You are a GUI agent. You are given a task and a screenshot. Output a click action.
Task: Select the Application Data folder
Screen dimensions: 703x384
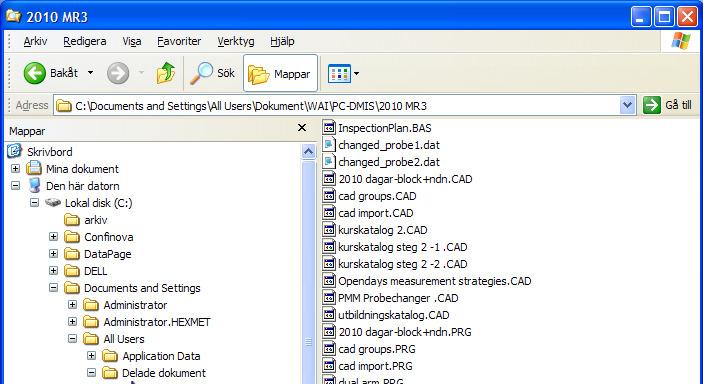click(x=161, y=356)
